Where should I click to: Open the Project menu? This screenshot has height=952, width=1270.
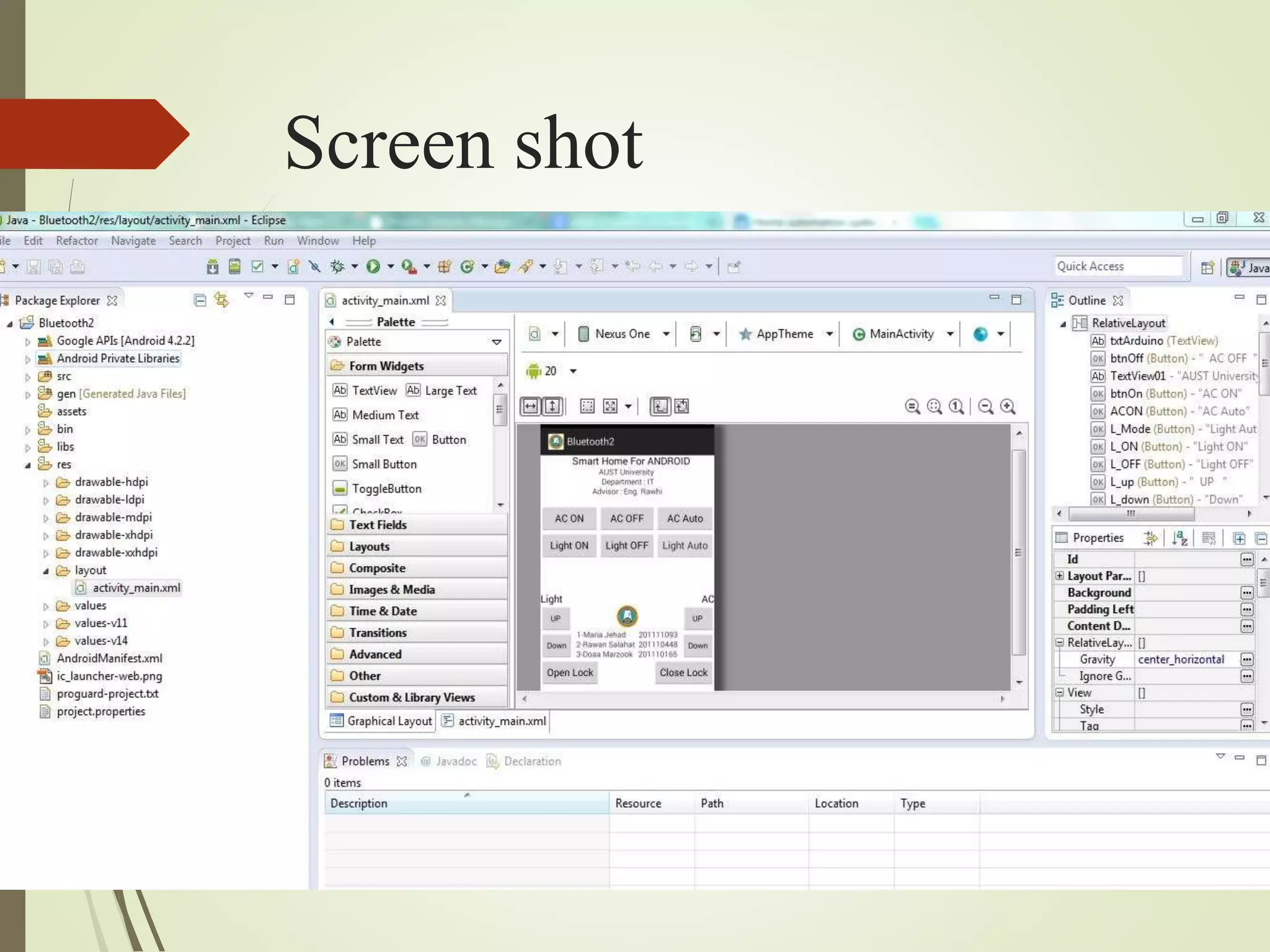[233, 240]
